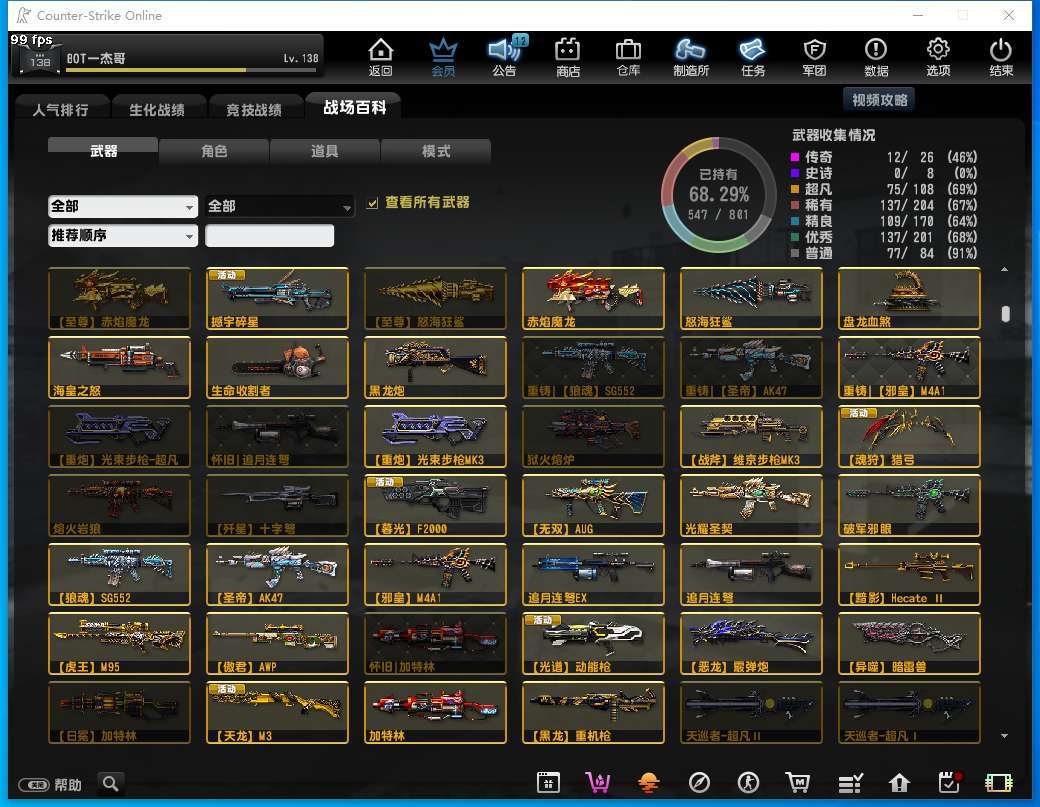The image size is (1040, 807).
Task: Open the 推荐顺序 sort order dropdown
Action: tap(123, 236)
